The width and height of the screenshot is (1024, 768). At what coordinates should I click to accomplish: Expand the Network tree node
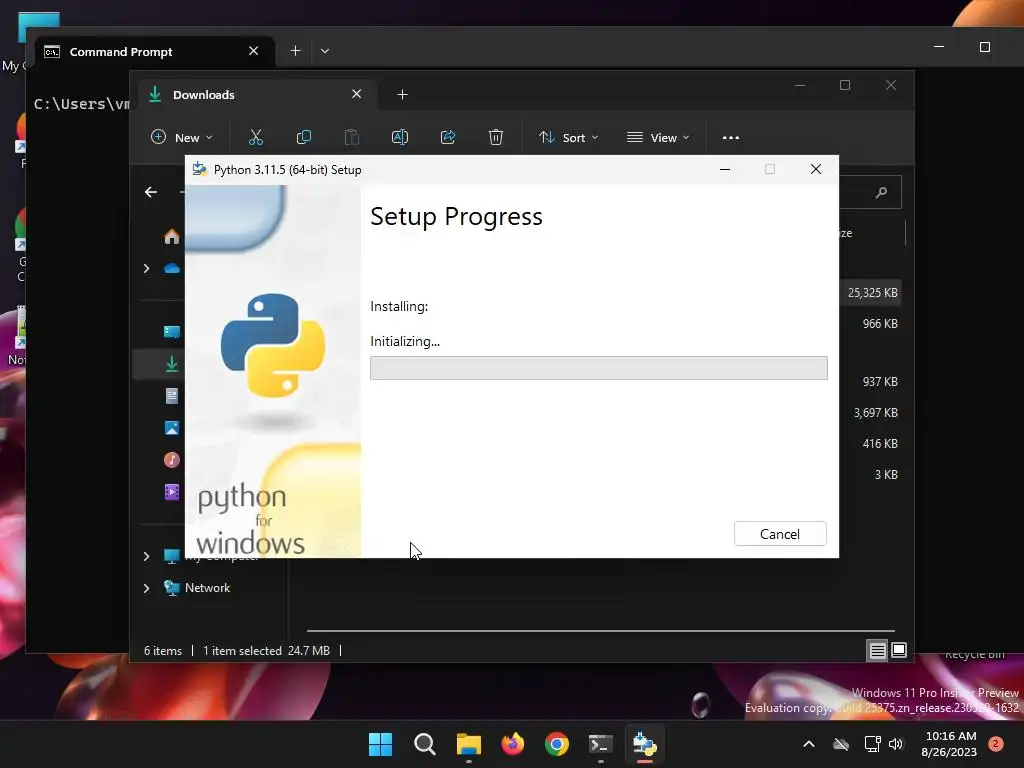tap(146, 588)
